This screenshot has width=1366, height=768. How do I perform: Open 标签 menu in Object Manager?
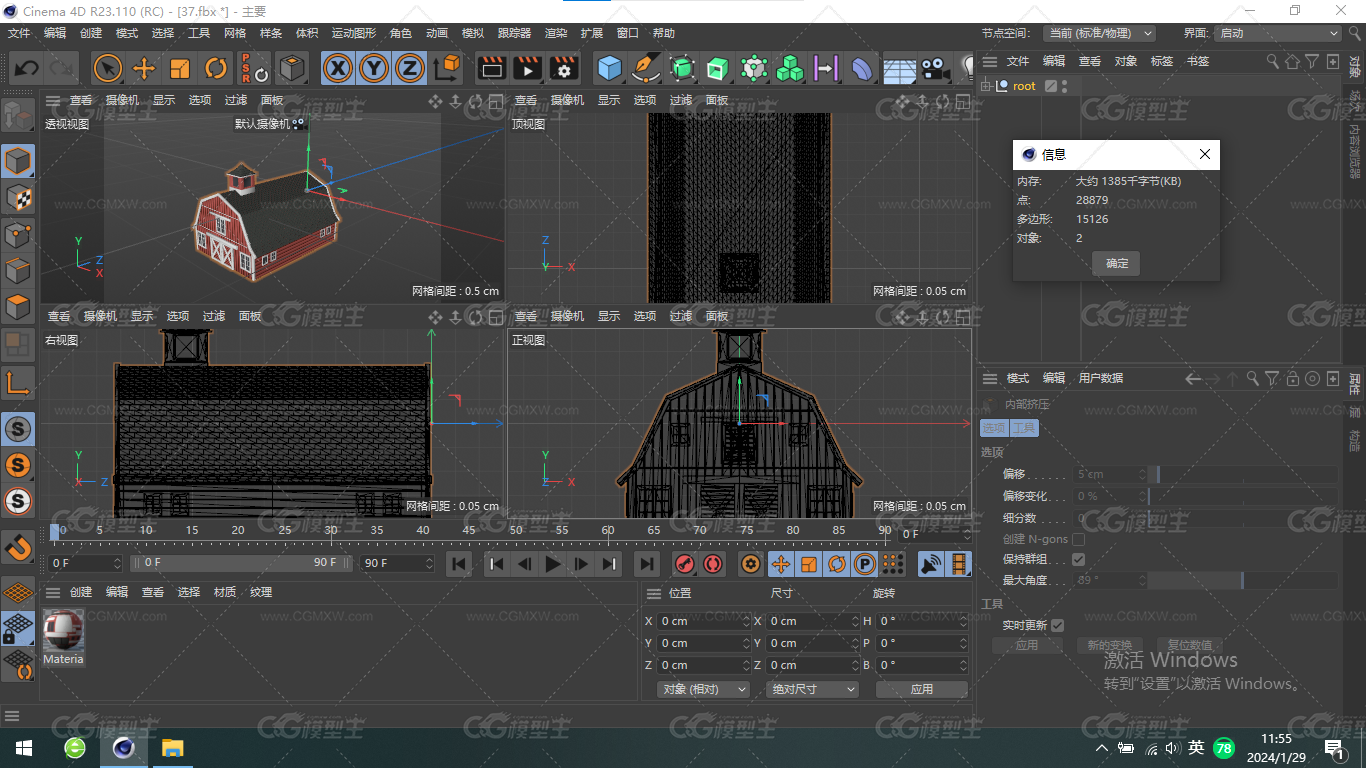pos(1162,61)
